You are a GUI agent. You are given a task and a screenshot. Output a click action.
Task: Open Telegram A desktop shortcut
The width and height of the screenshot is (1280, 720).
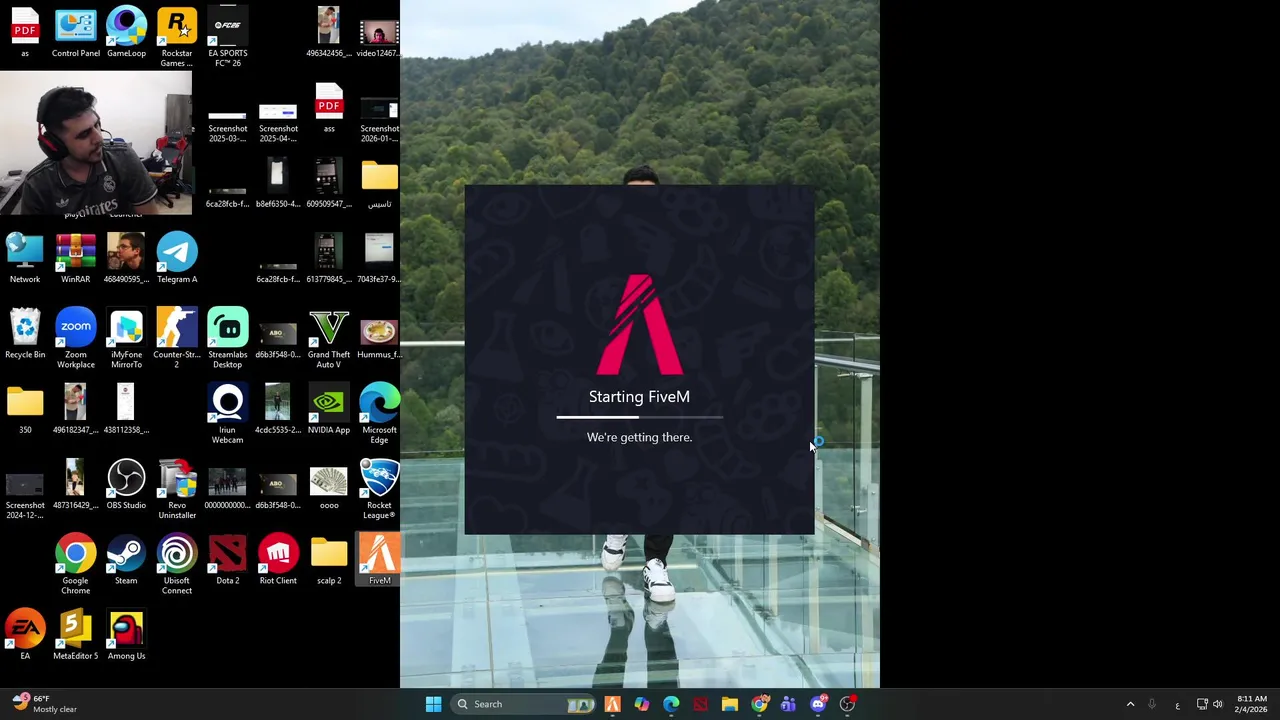(x=177, y=258)
